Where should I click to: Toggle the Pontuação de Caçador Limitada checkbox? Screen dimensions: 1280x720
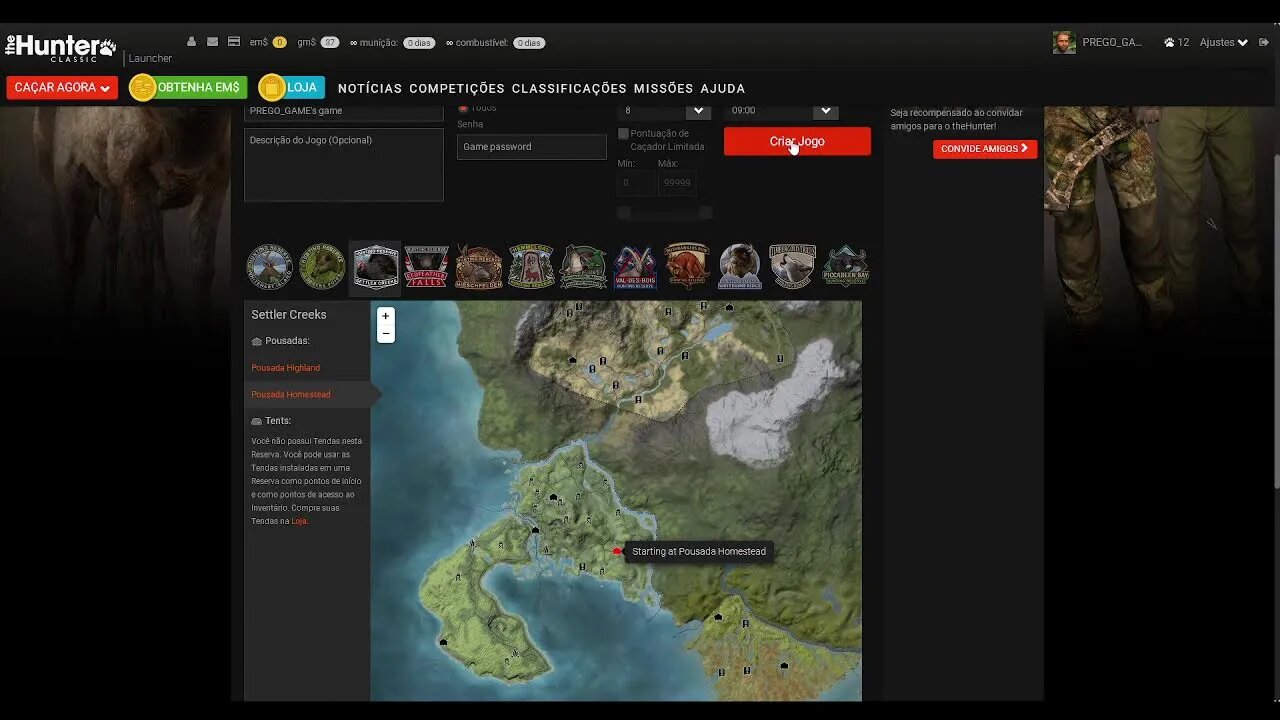click(623, 134)
